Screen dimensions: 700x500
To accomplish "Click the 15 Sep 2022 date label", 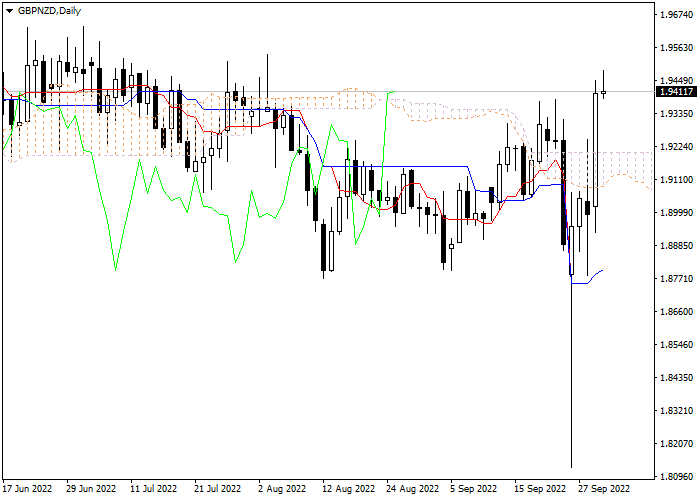I will point(540,489).
